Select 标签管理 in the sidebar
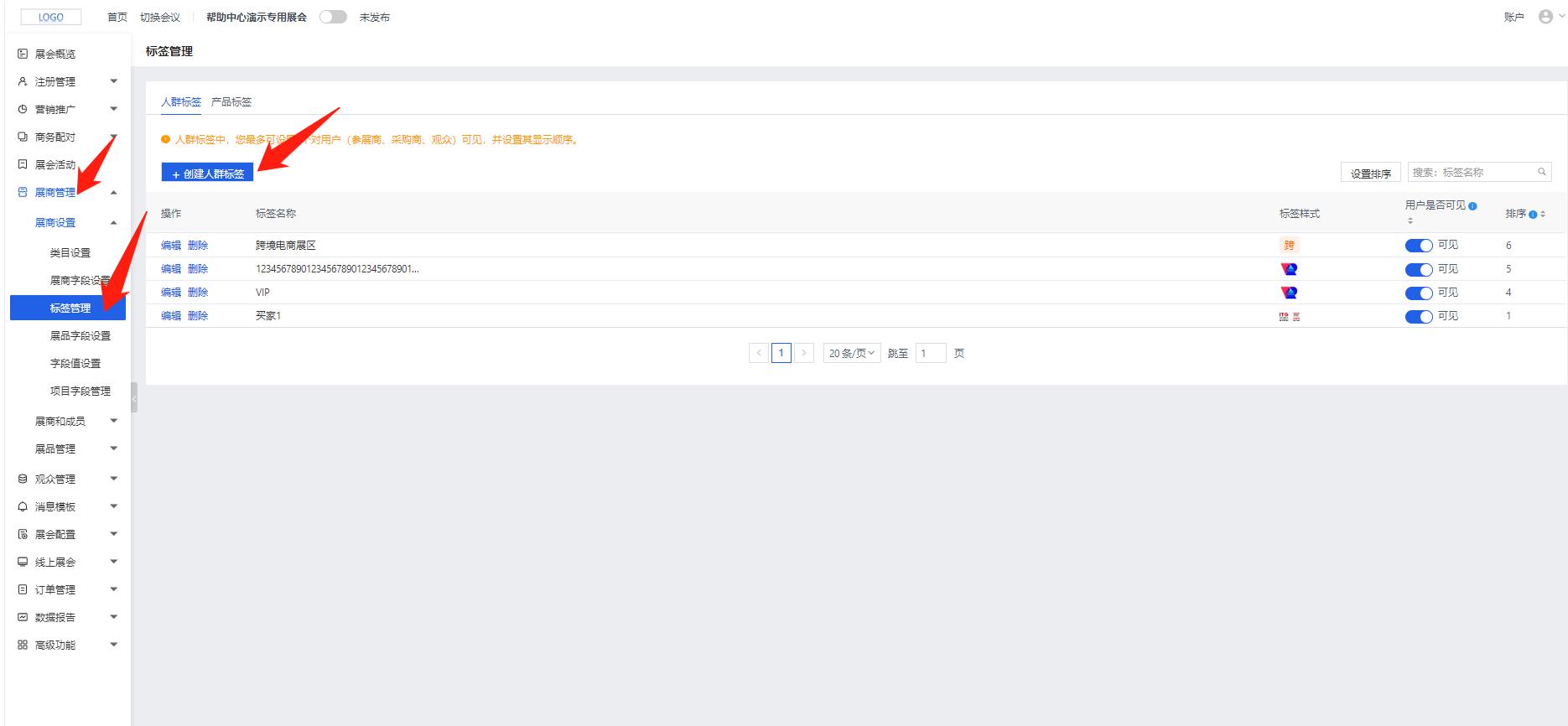This screenshot has width=1568, height=726. 68,308
